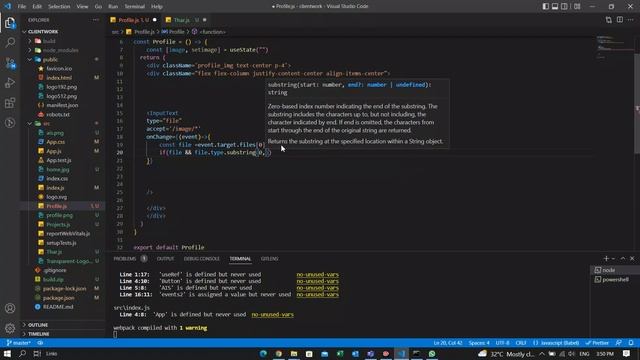Toggle primary sidebar layout icon
Viewport: 640px width, 360px height.
coord(546,7)
